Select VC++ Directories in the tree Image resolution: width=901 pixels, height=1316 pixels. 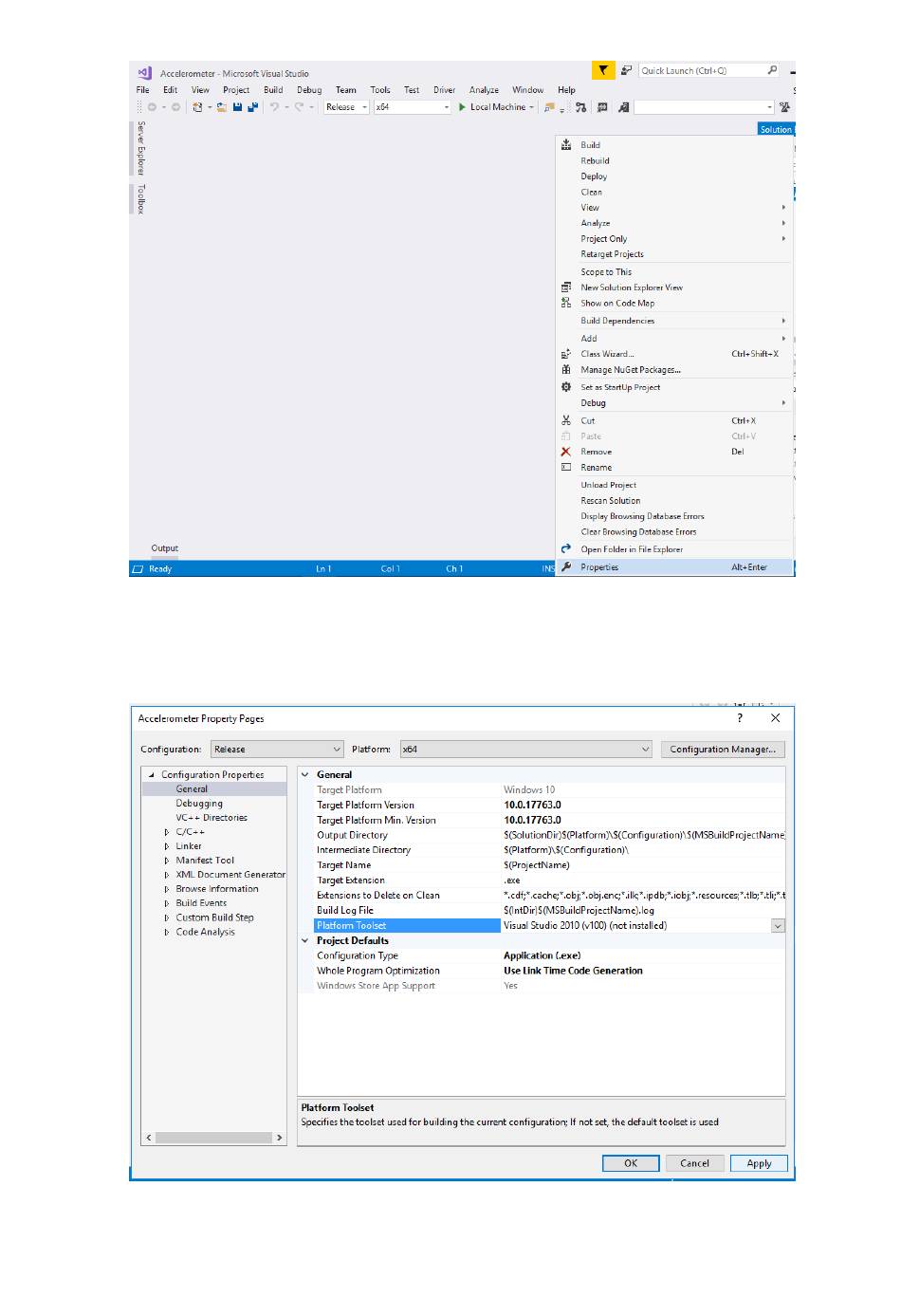(x=211, y=818)
